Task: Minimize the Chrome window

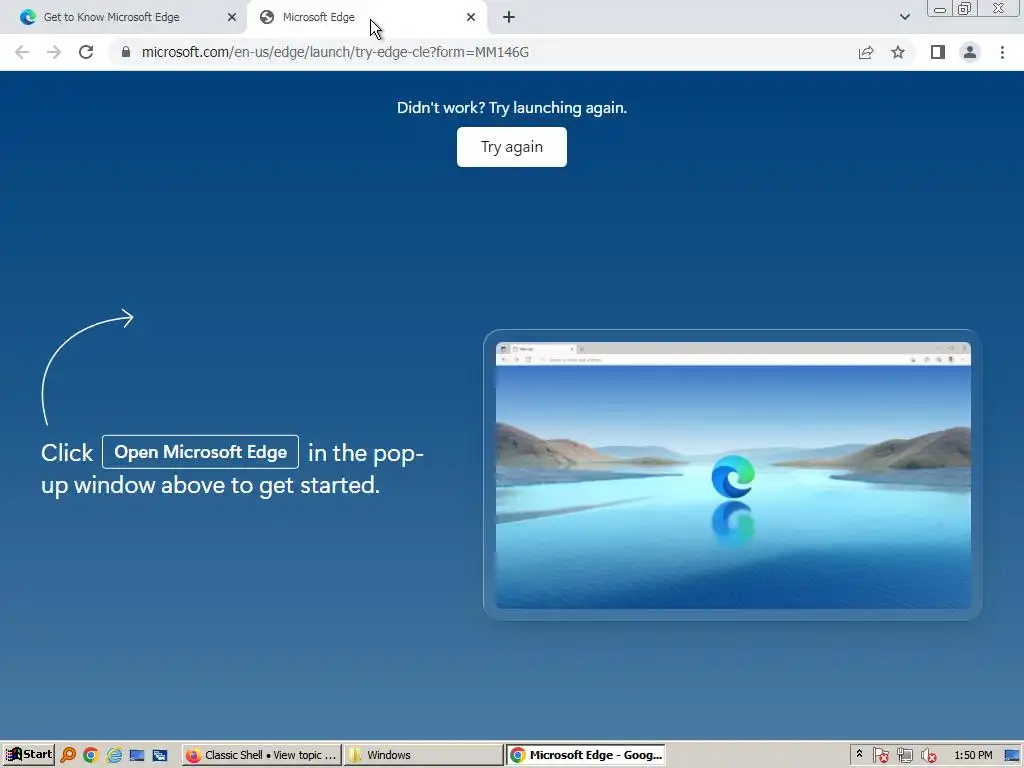Action: 940,8
